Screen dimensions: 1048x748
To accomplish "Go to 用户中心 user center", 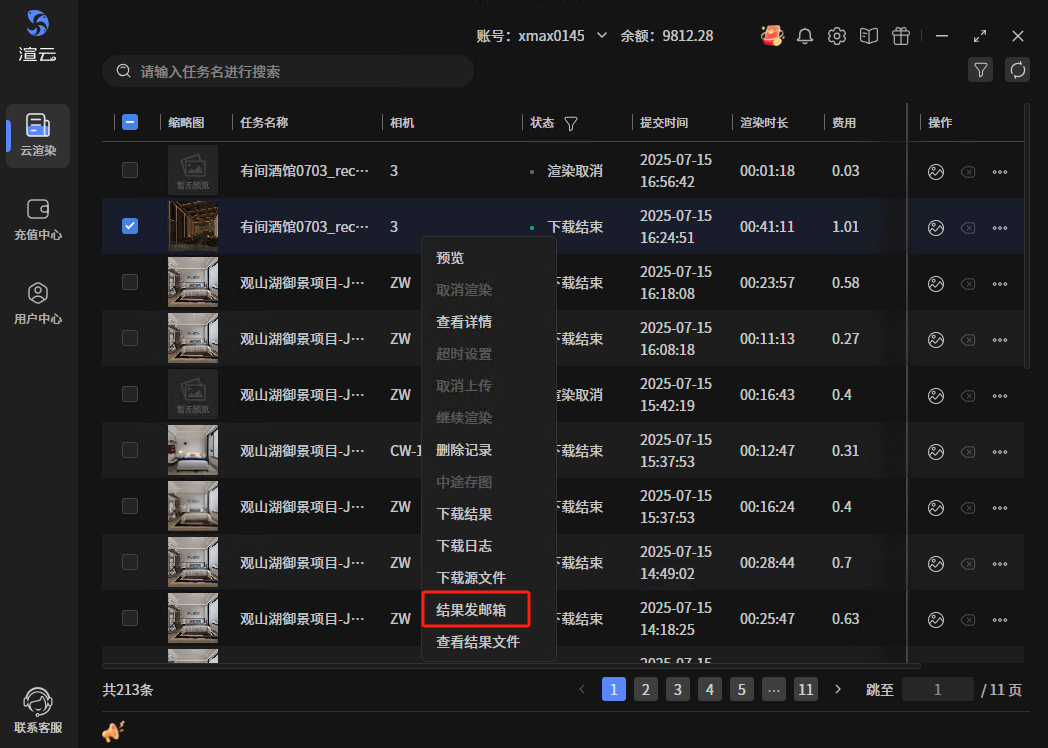I will coord(38,303).
